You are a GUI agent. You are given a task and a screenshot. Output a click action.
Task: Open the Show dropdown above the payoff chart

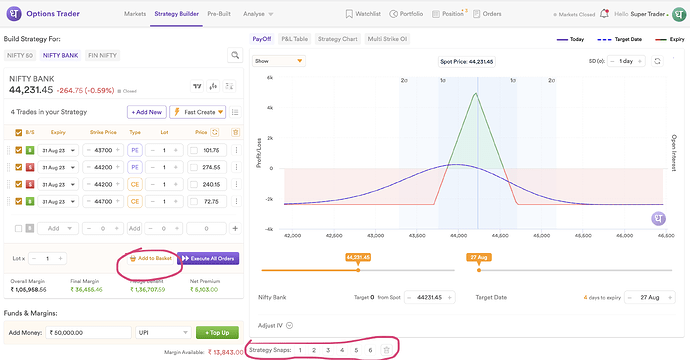tap(279, 61)
